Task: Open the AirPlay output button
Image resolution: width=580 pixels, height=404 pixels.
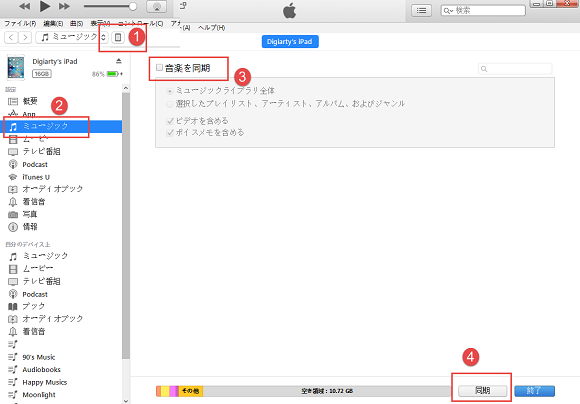Action: (x=156, y=6)
